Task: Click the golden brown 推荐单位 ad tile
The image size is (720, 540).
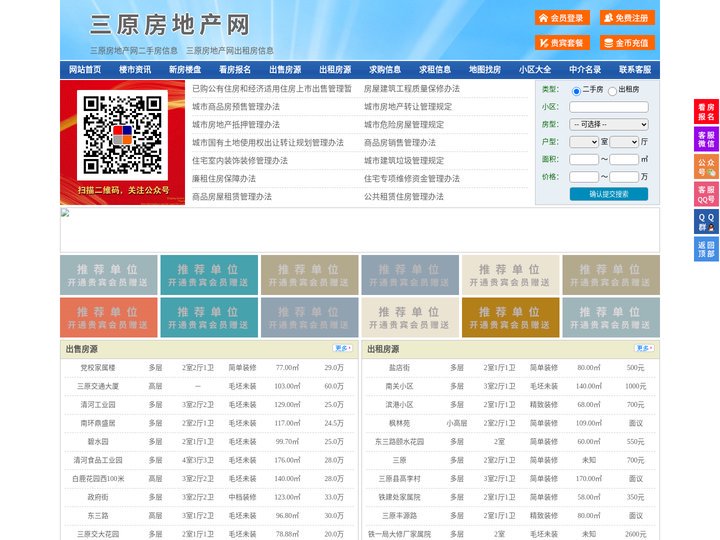Action: pos(511,317)
